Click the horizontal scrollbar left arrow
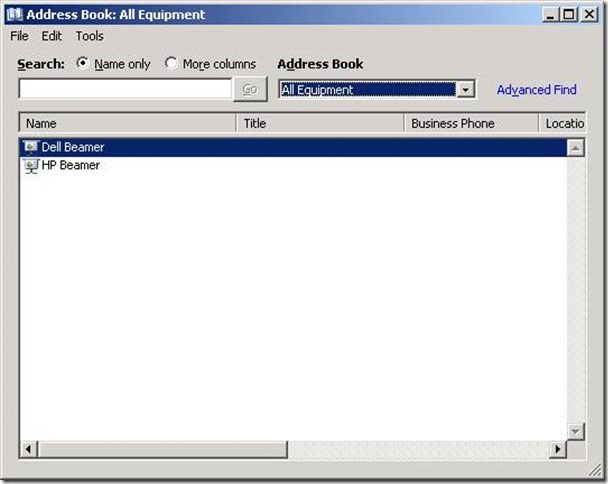Viewport: 608px width, 484px height. (x=28, y=450)
